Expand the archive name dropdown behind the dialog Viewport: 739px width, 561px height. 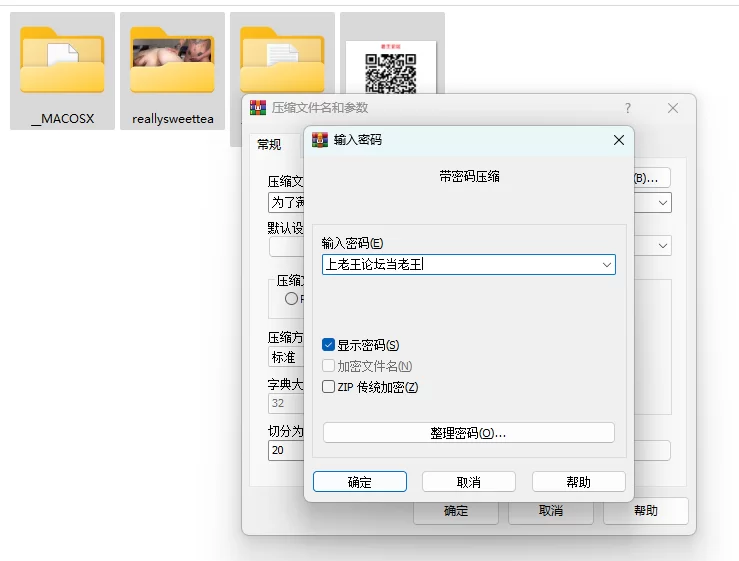(663, 203)
